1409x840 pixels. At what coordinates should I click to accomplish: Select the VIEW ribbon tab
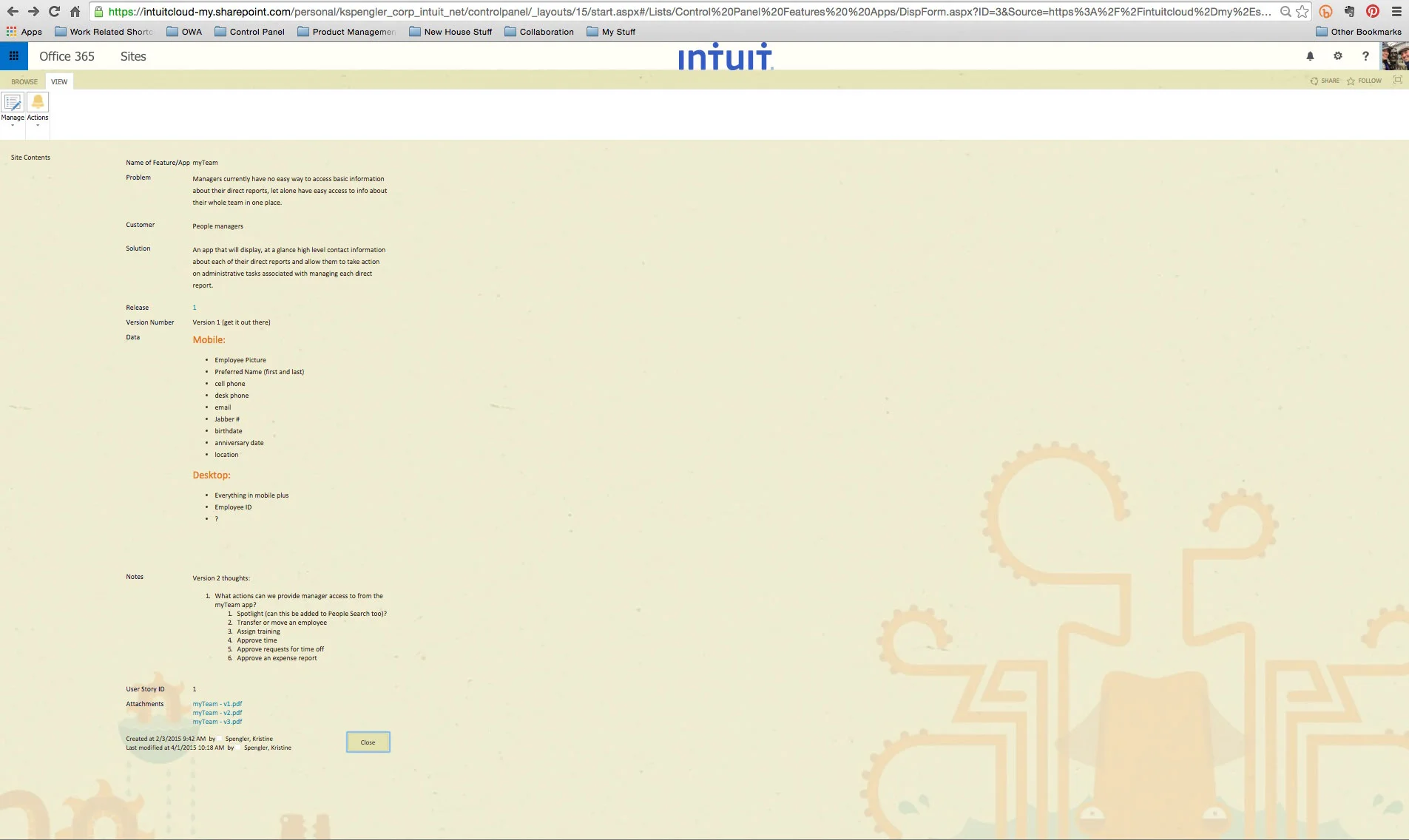58,81
